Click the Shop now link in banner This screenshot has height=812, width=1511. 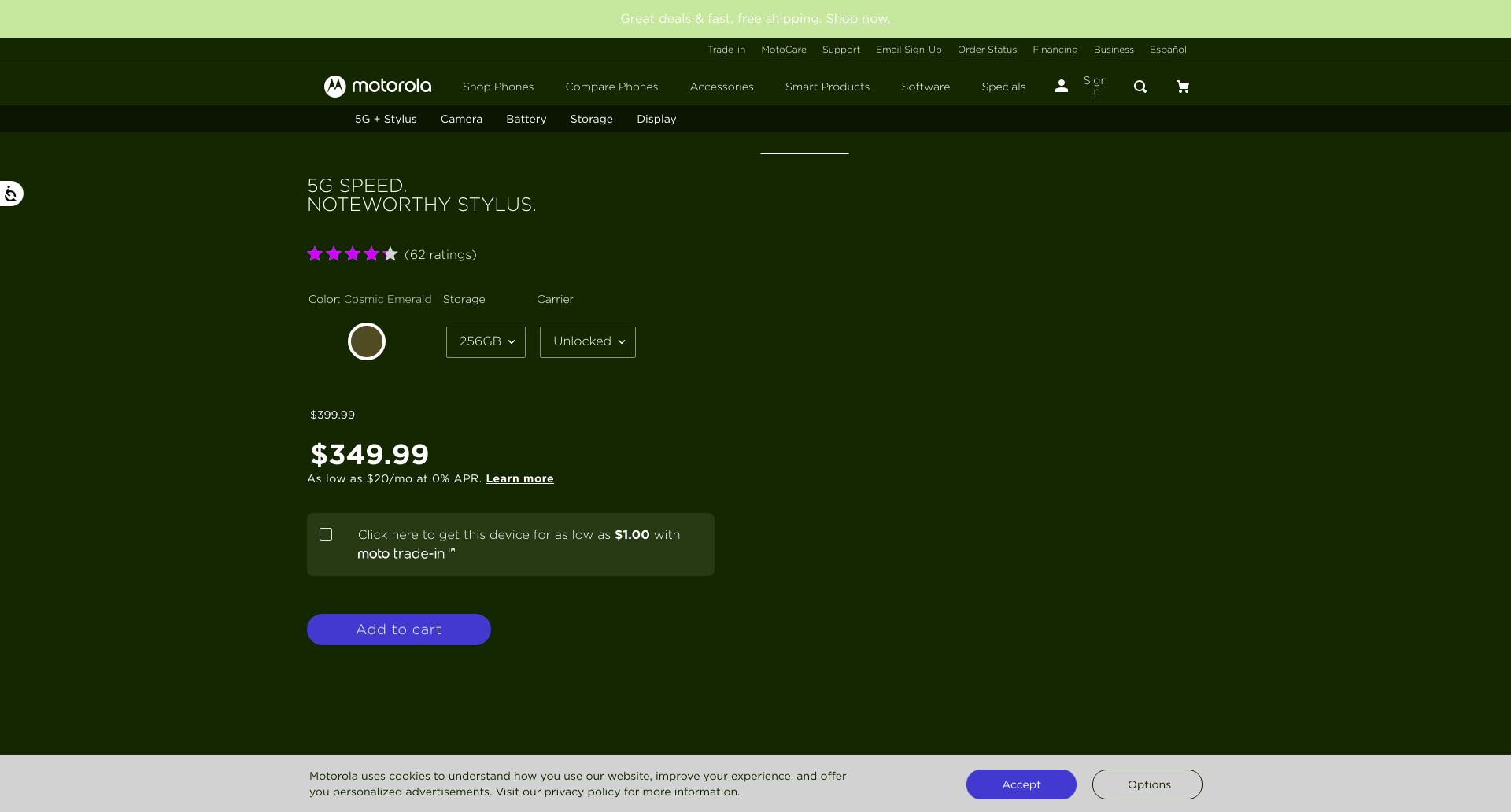coord(858,19)
